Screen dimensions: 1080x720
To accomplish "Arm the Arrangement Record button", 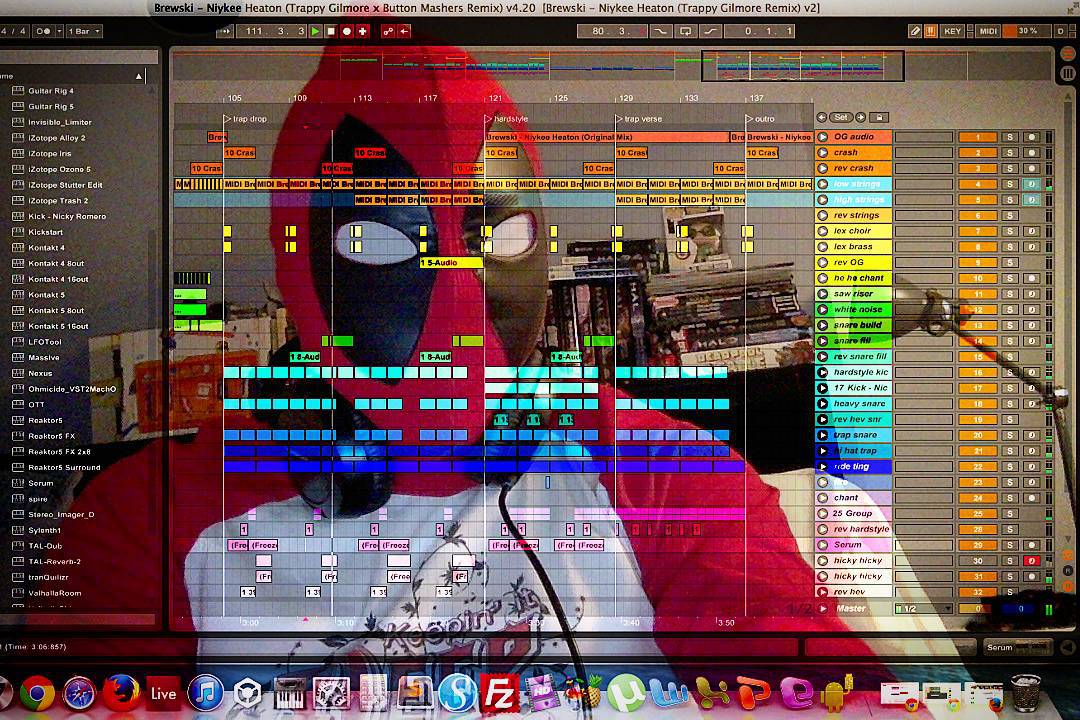I will point(347,31).
